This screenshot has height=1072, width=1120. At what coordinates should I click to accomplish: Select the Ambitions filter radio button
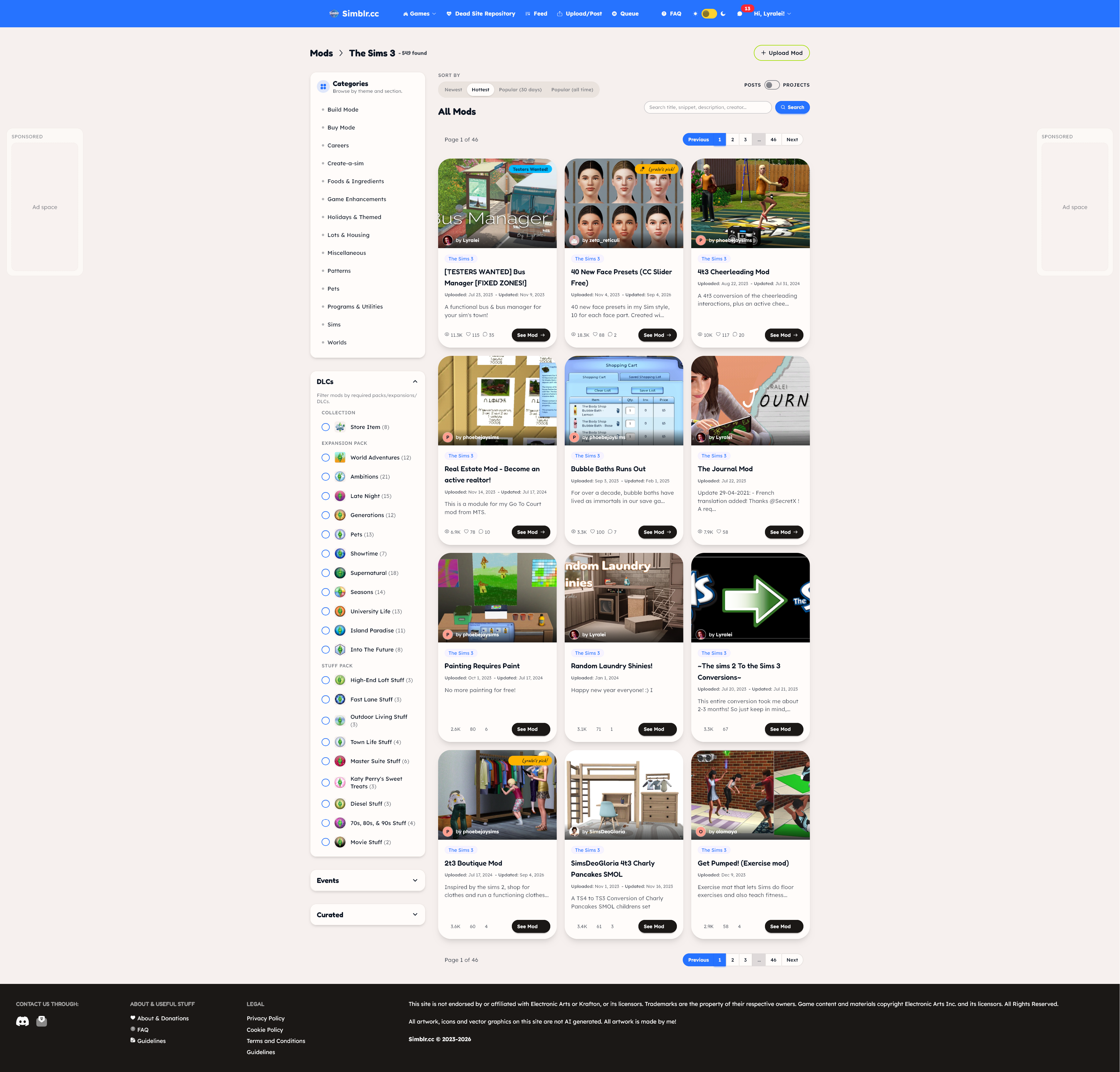pos(326,477)
